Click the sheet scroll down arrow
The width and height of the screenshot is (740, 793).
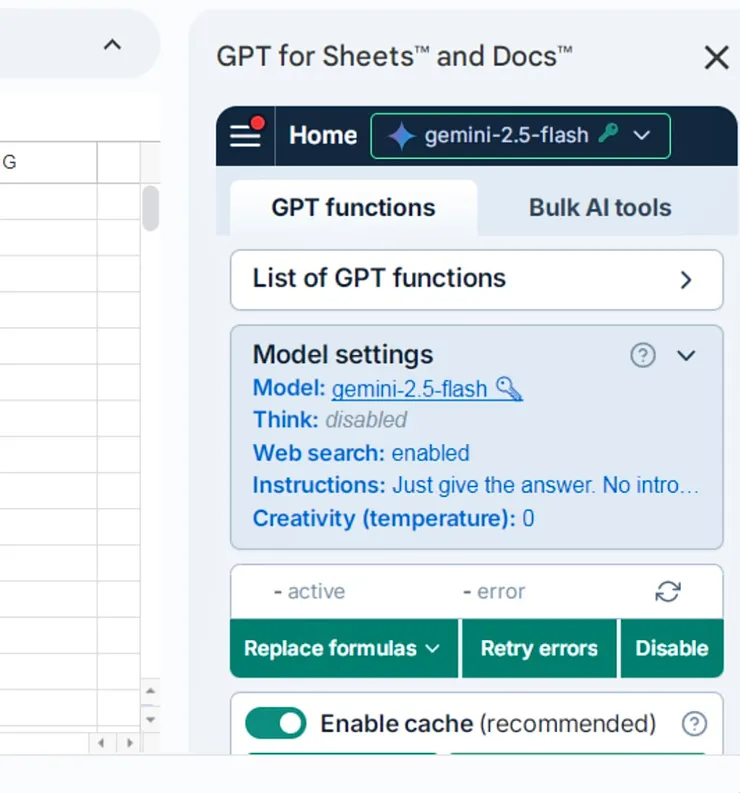pos(150,719)
